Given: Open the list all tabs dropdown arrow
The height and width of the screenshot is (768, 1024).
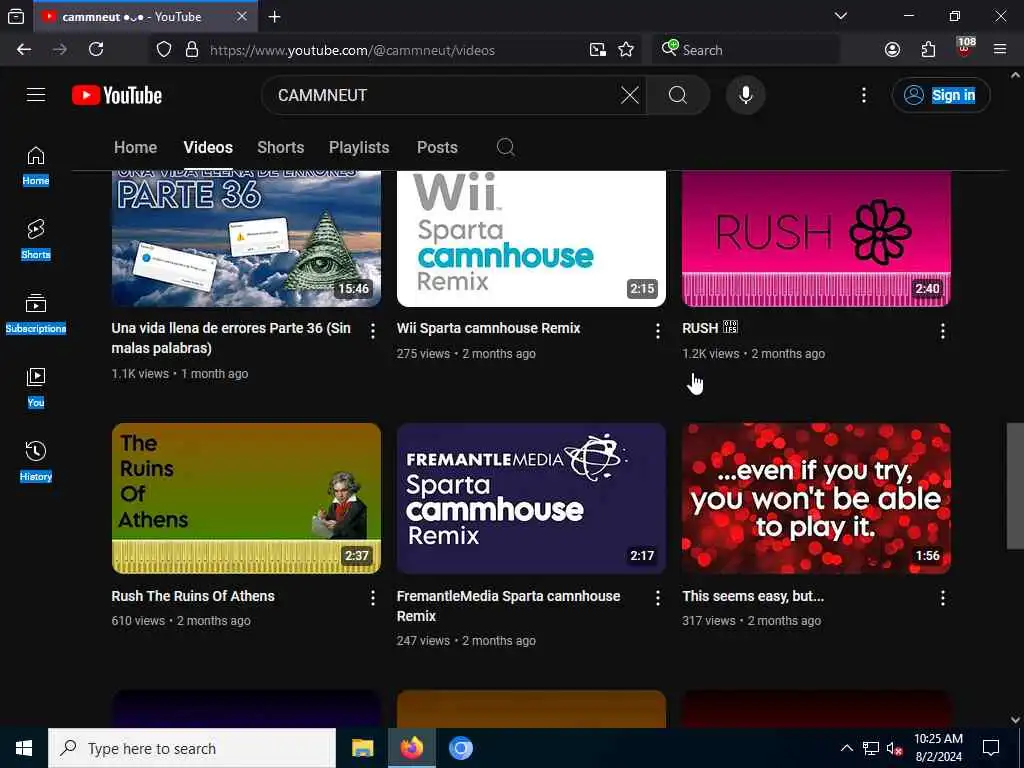Looking at the screenshot, I should [841, 16].
